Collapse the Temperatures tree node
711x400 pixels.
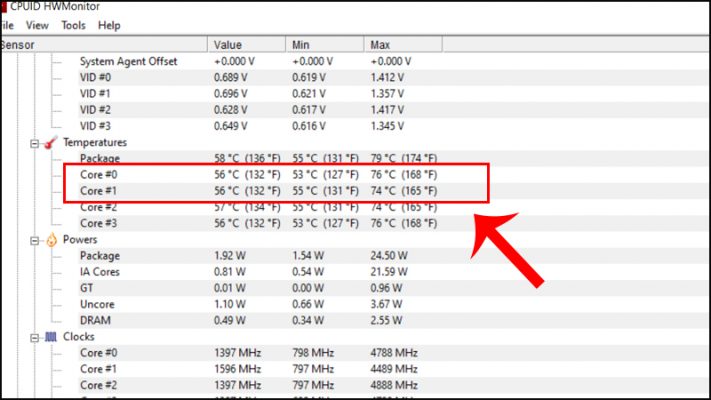pos(34,143)
